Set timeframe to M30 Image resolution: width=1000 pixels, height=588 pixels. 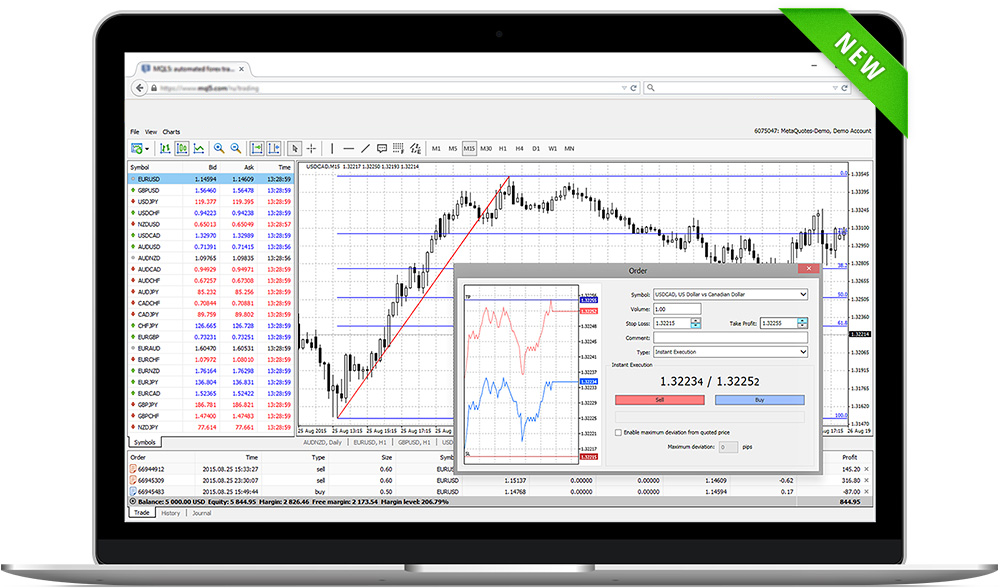(486, 149)
